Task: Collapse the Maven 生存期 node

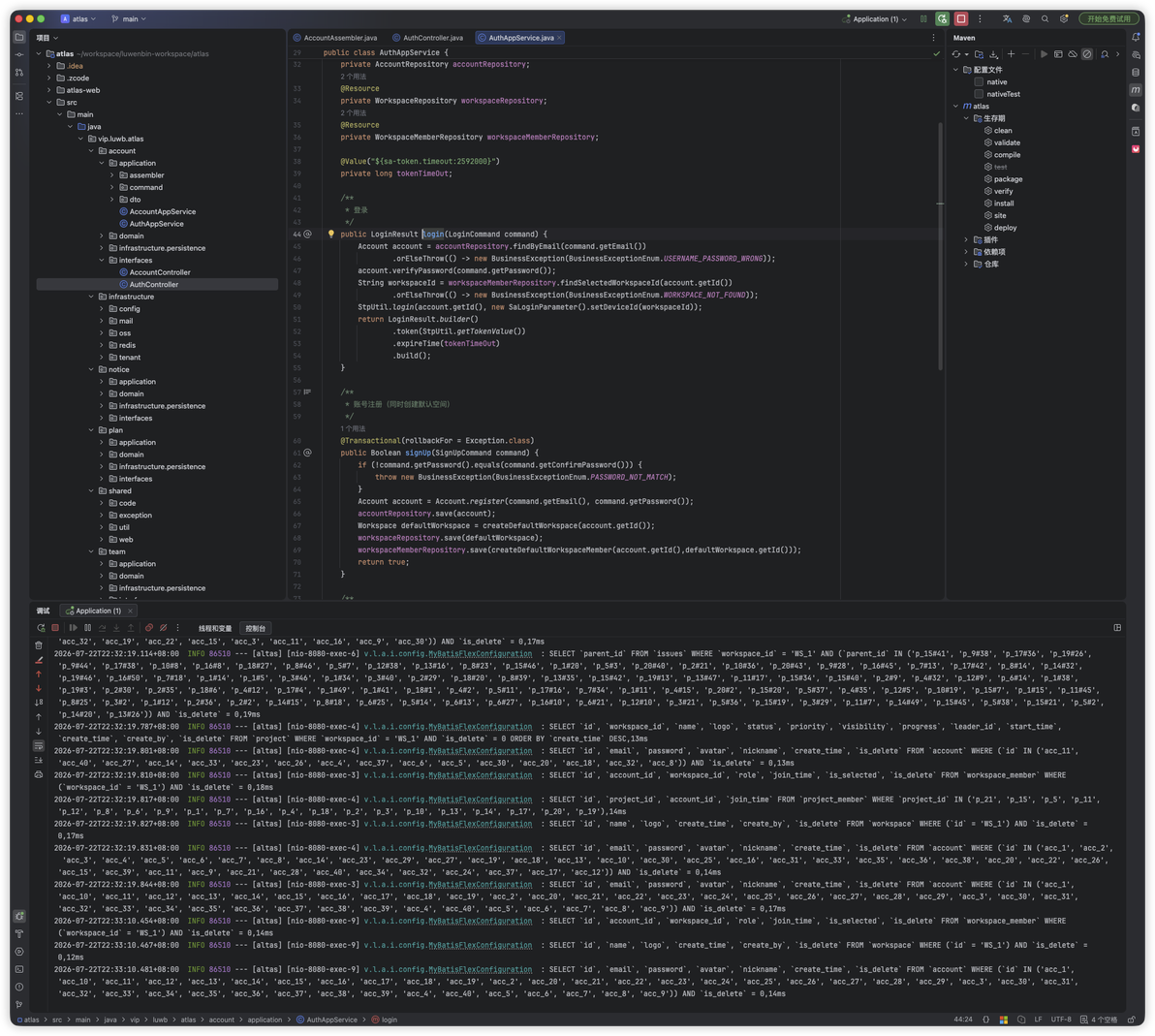Action: tap(966, 118)
